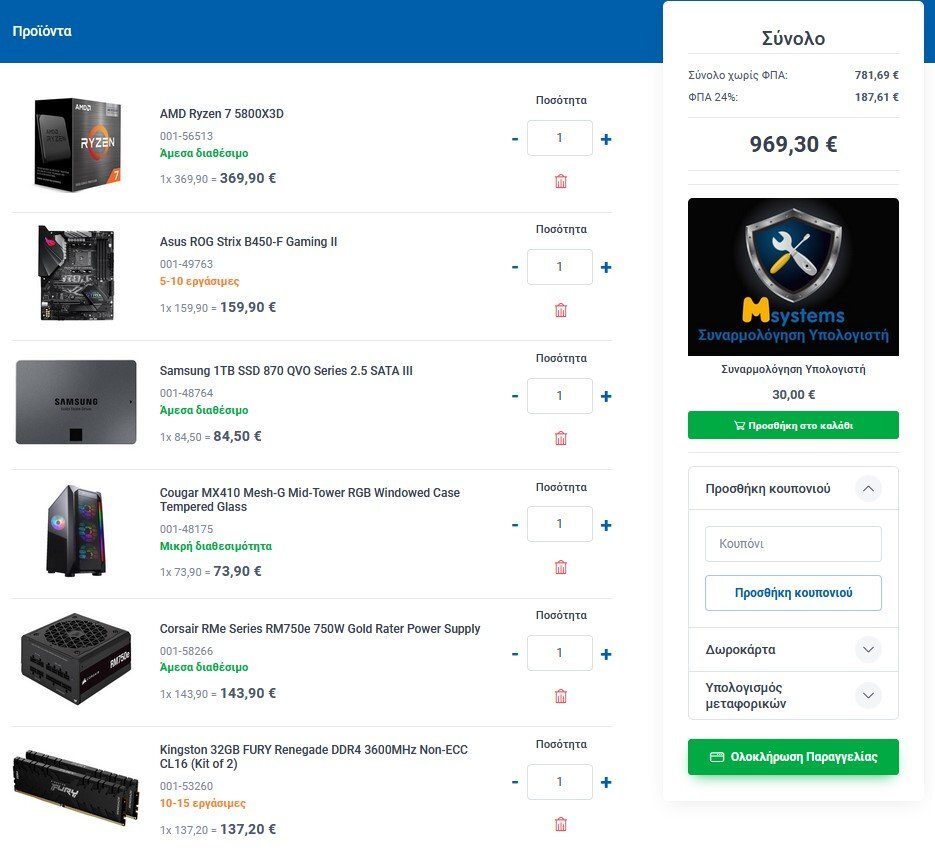Click the Cougar RGB case thumbnail
Image resolution: width=935 pixels, height=854 pixels.
[x=76, y=531]
